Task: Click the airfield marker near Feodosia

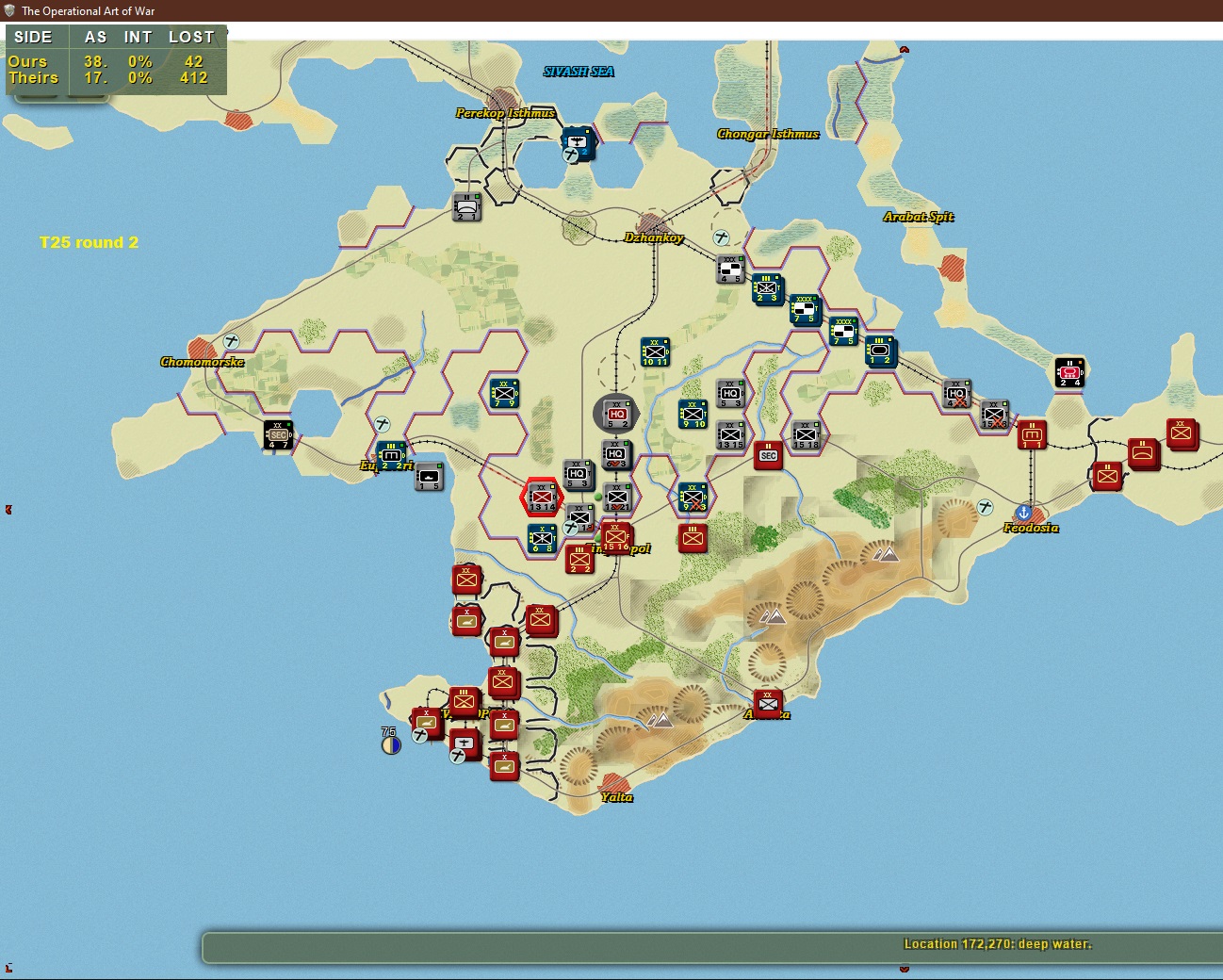Action: (985, 507)
